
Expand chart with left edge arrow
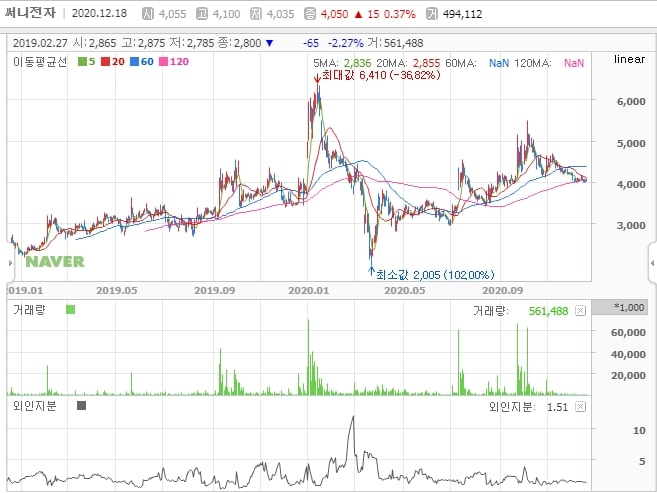pos(10,263)
